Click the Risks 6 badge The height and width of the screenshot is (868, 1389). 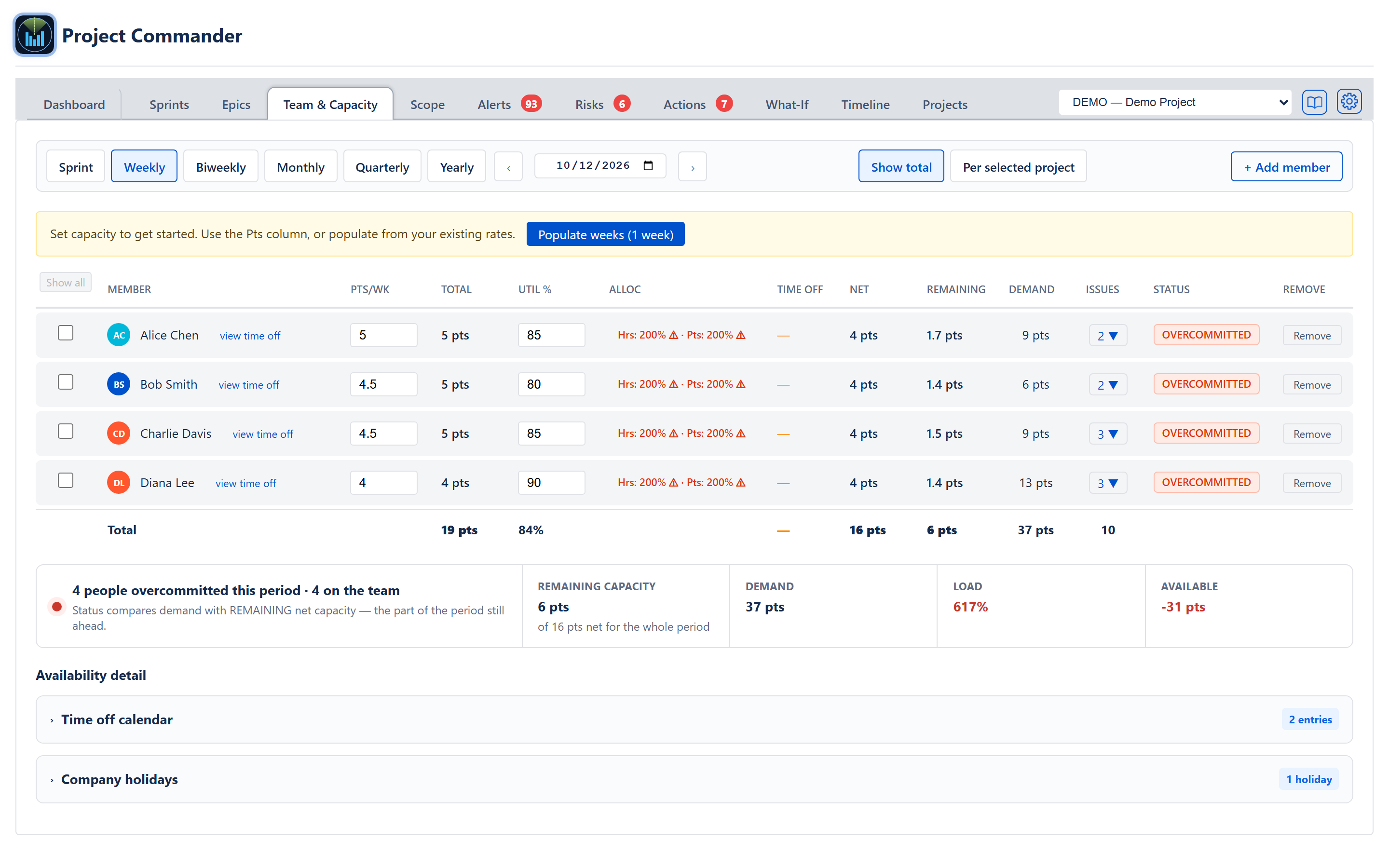pos(622,104)
